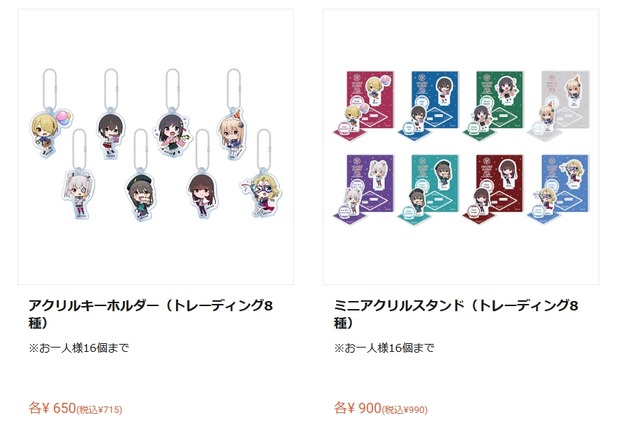
Task: Click the 各¥650 keychain price text
Action: pyautogui.click(x=75, y=408)
